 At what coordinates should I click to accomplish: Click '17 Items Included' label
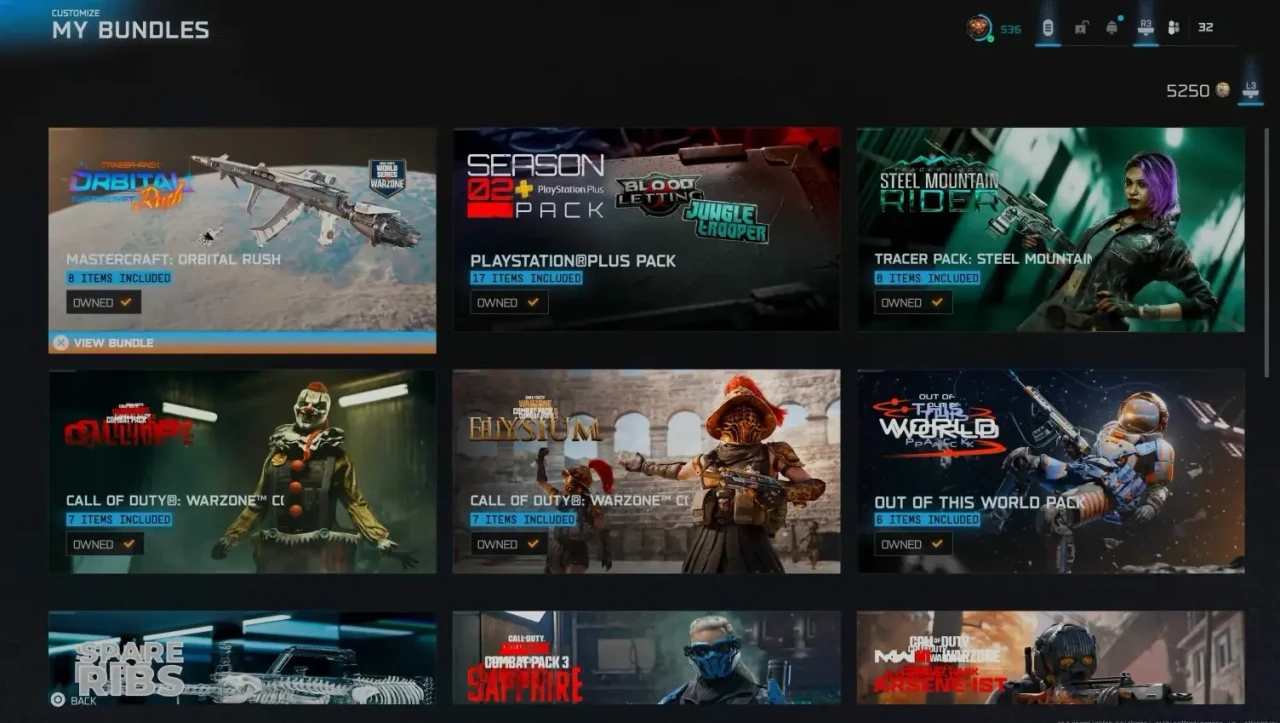tap(527, 278)
